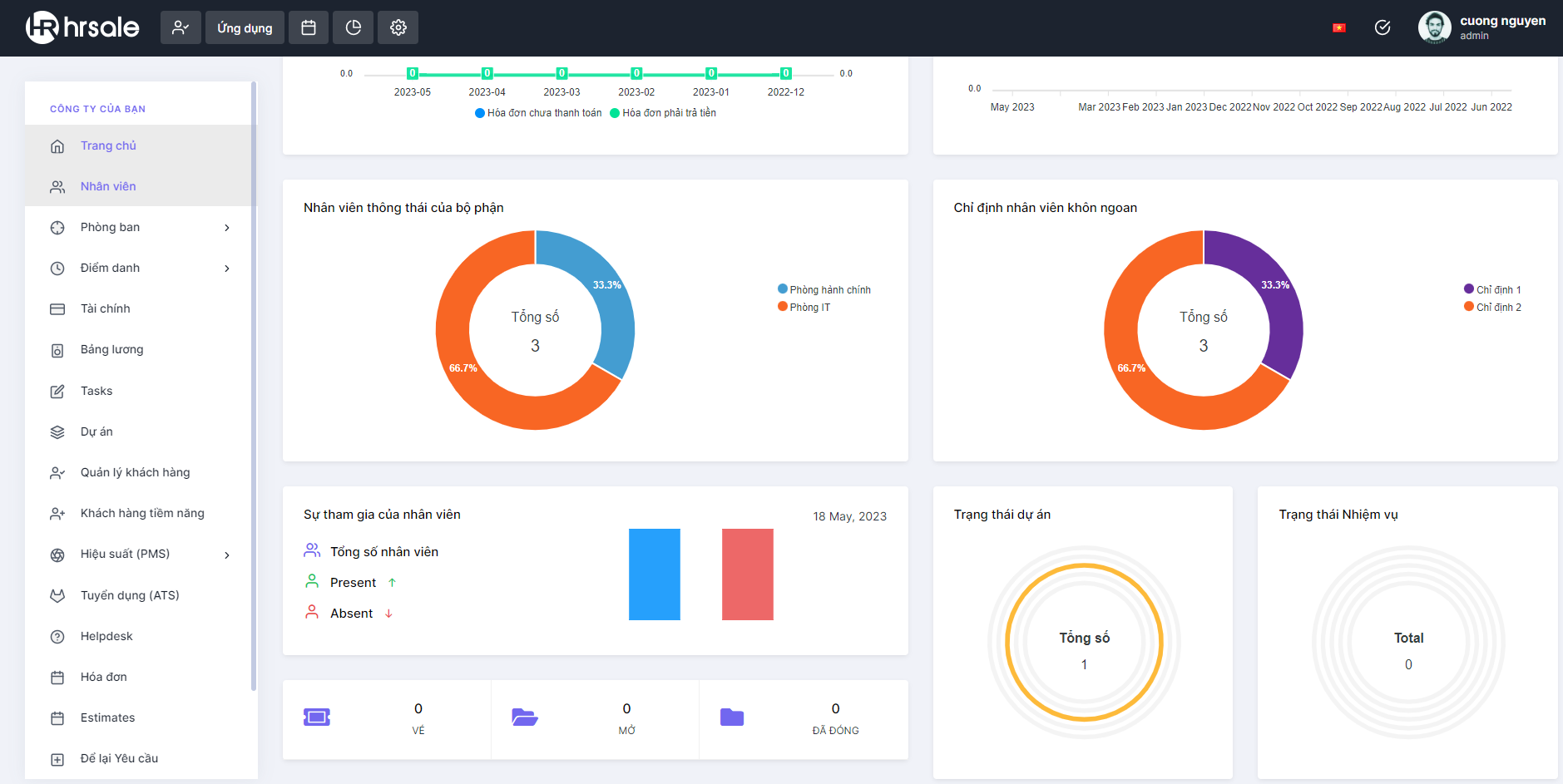Click the sidebar vertical scrollbar
1563x784 pixels.
254,387
